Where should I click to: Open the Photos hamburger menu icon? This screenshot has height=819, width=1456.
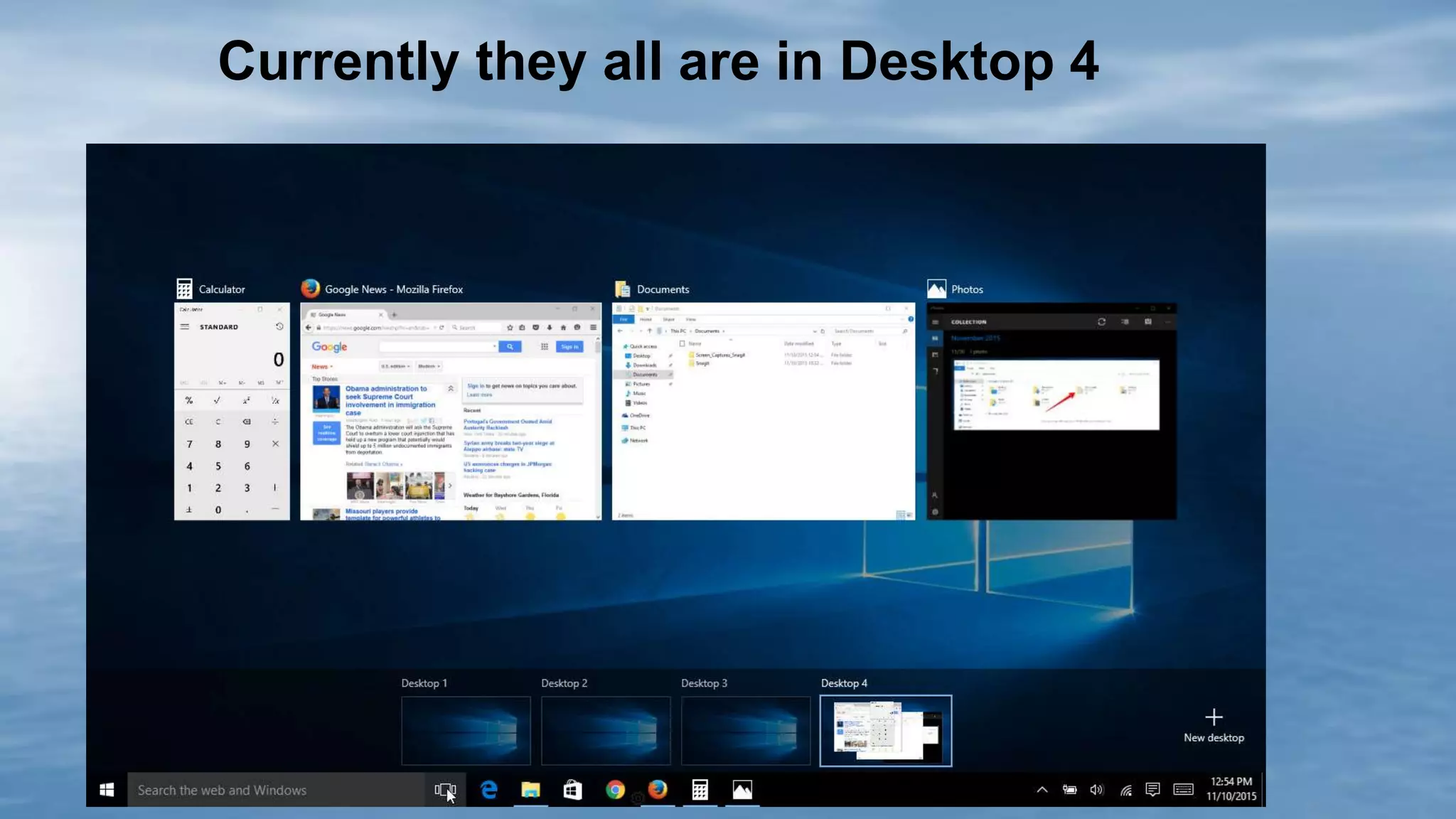[935, 322]
